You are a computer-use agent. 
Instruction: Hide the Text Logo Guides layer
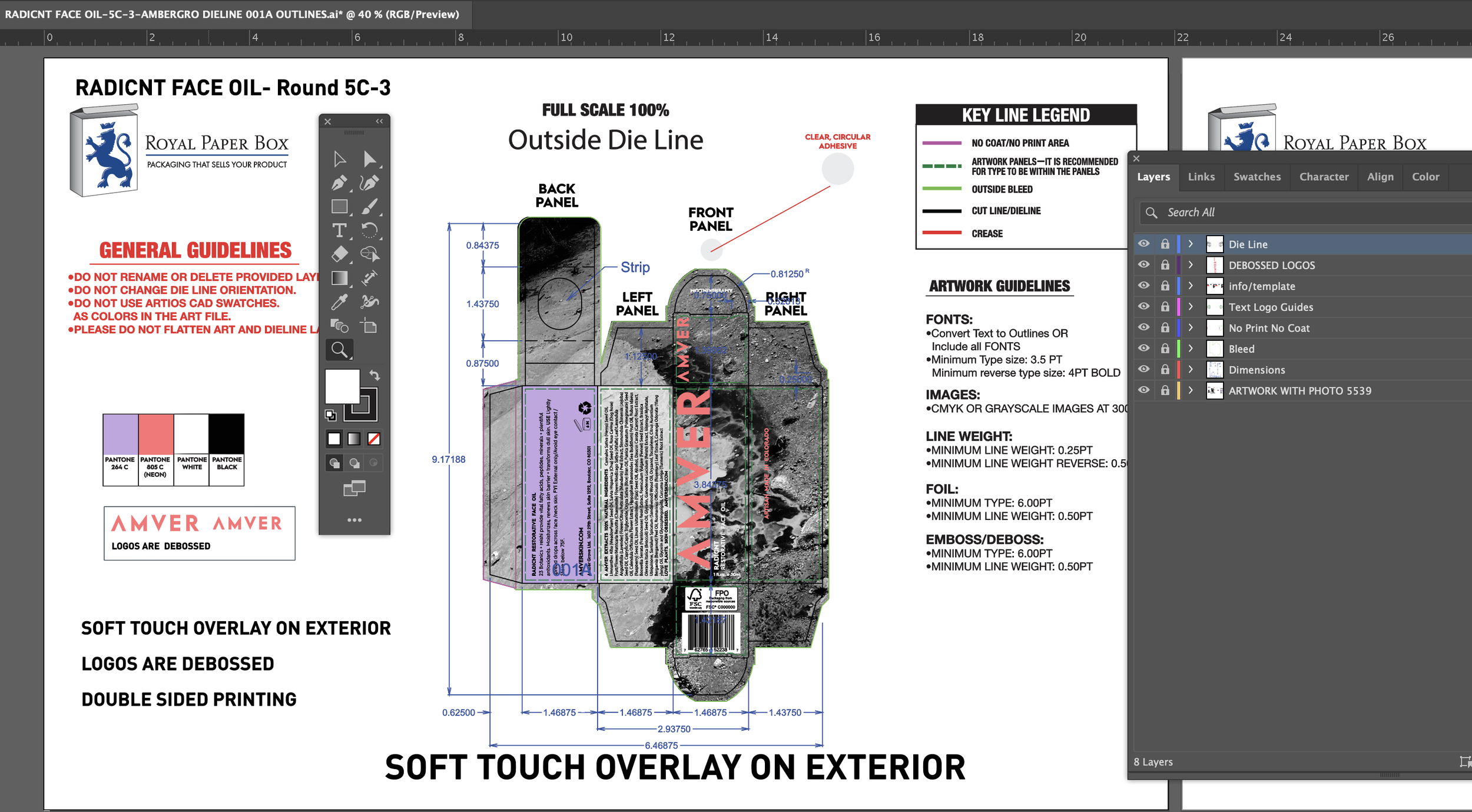pos(1143,307)
